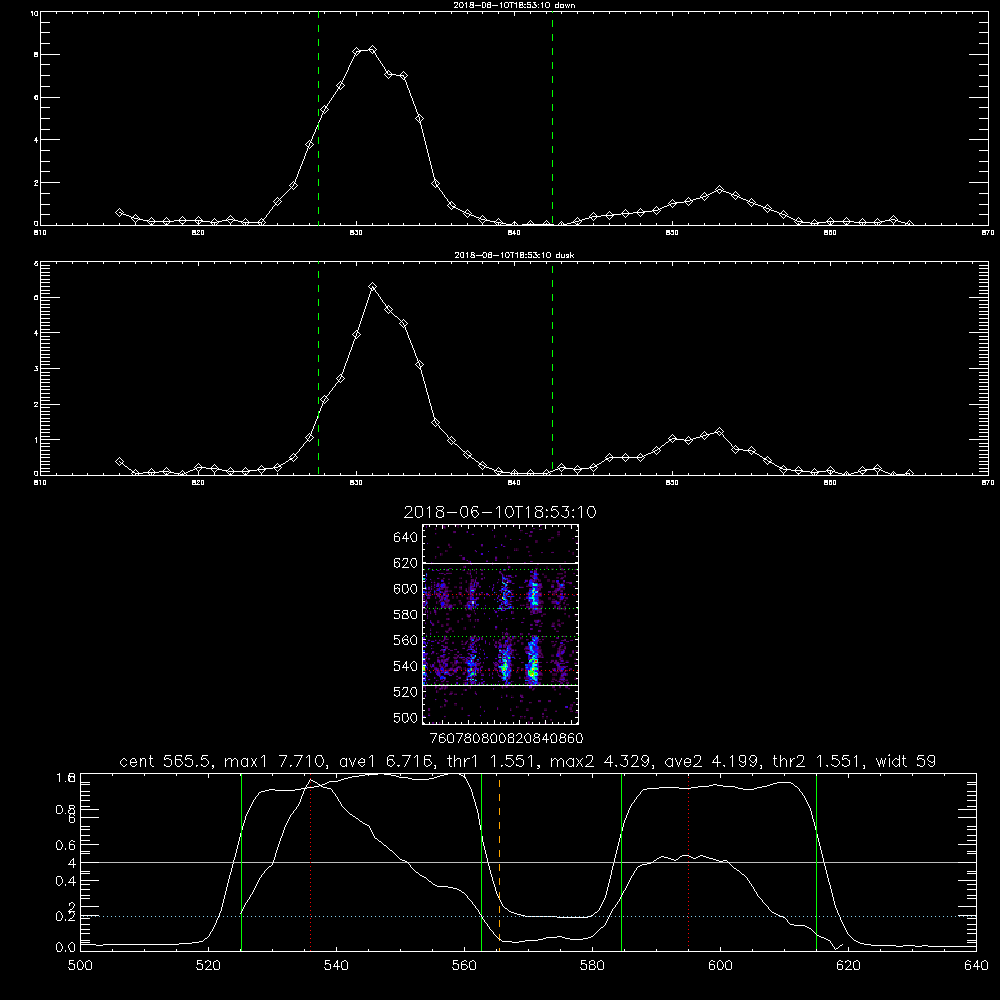The width and height of the screenshot is (1000, 1000).
Task: Click the green boundary line near 585 in bottom plot
Action: [x=621, y=861]
